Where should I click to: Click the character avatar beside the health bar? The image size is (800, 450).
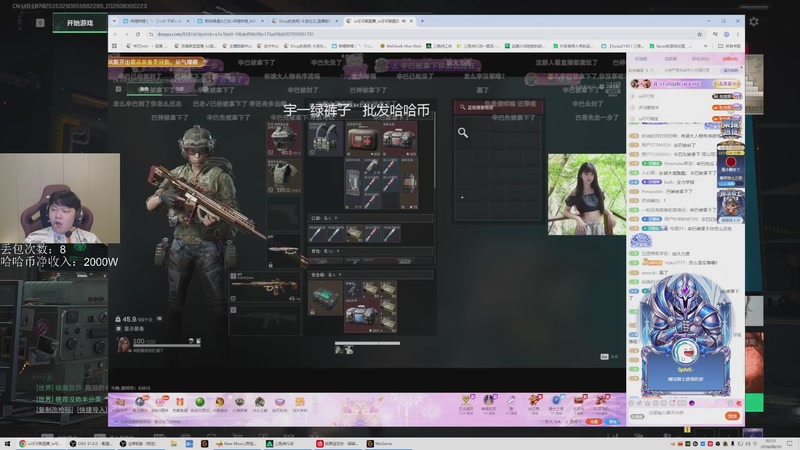123,344
